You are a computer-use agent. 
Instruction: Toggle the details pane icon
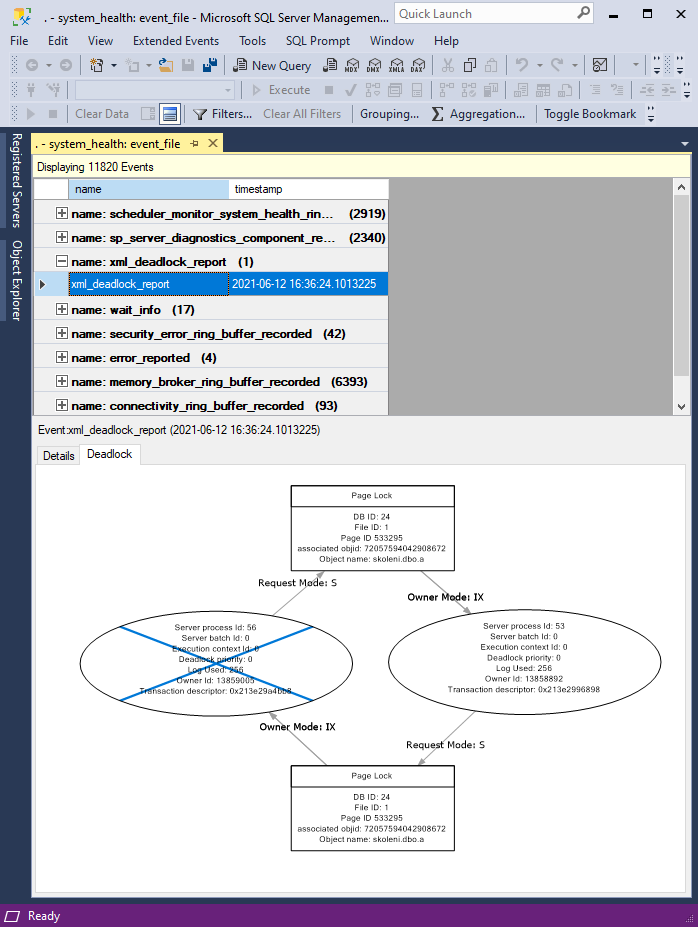click(x=170, y=114)
